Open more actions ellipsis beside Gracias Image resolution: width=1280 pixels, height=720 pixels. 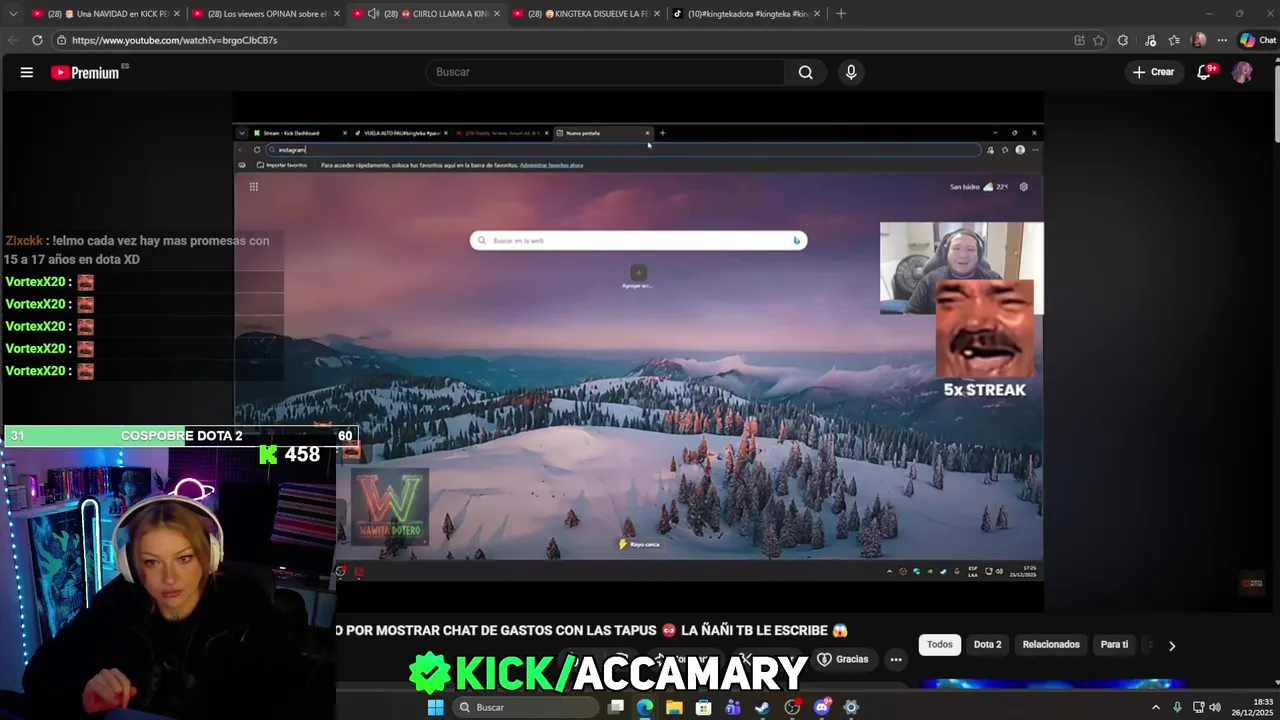pyautogui.click(x=896, y=659)
